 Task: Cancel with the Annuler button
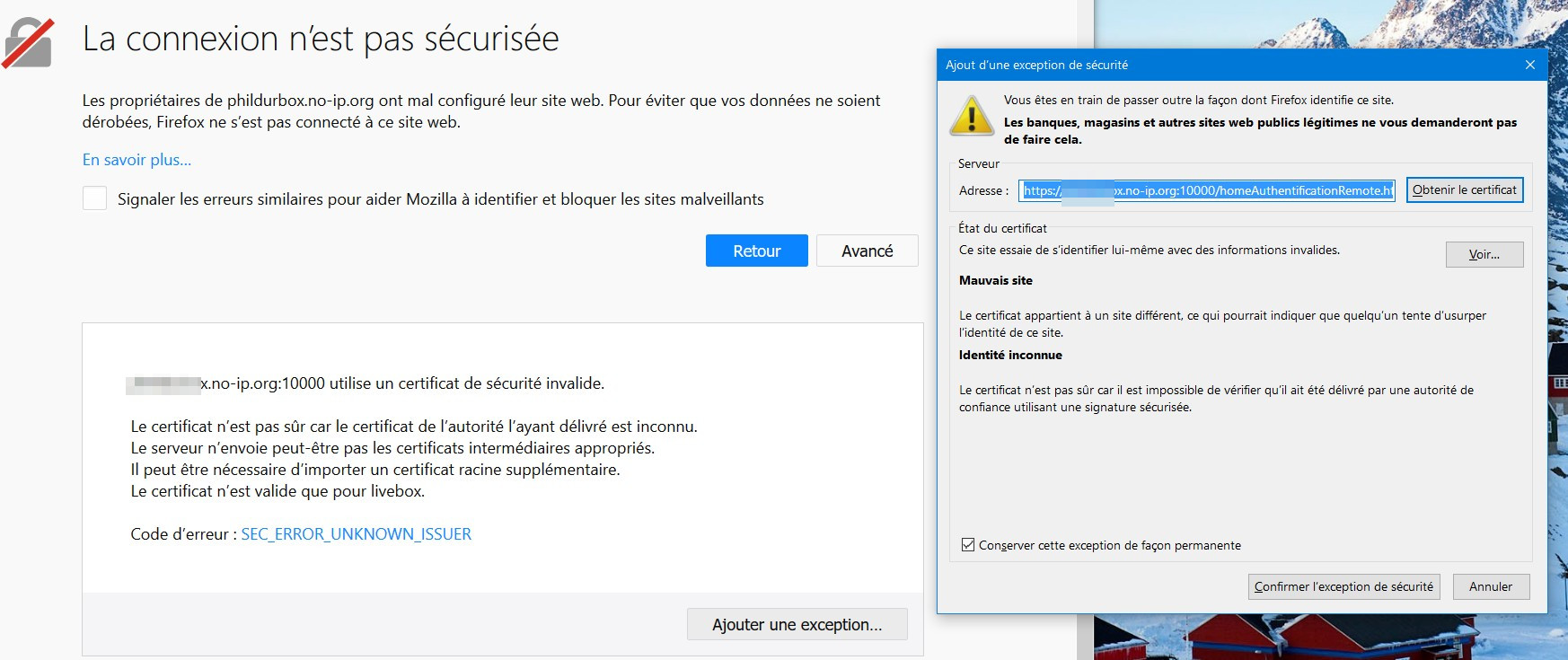(x=1491, y=586)
